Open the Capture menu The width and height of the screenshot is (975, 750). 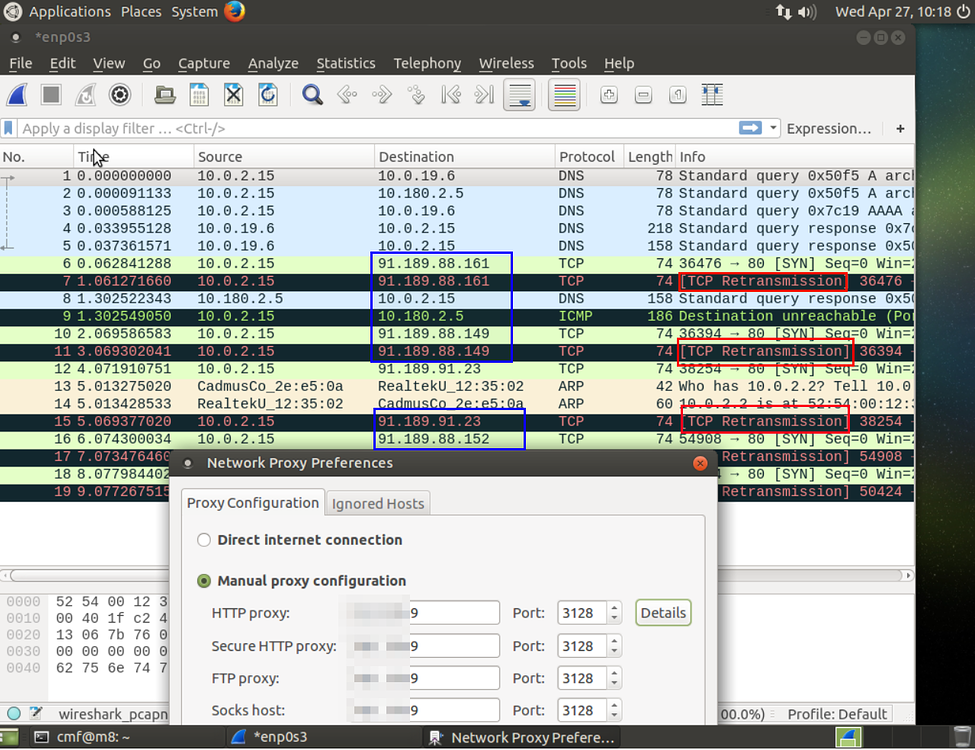(204, 63)
